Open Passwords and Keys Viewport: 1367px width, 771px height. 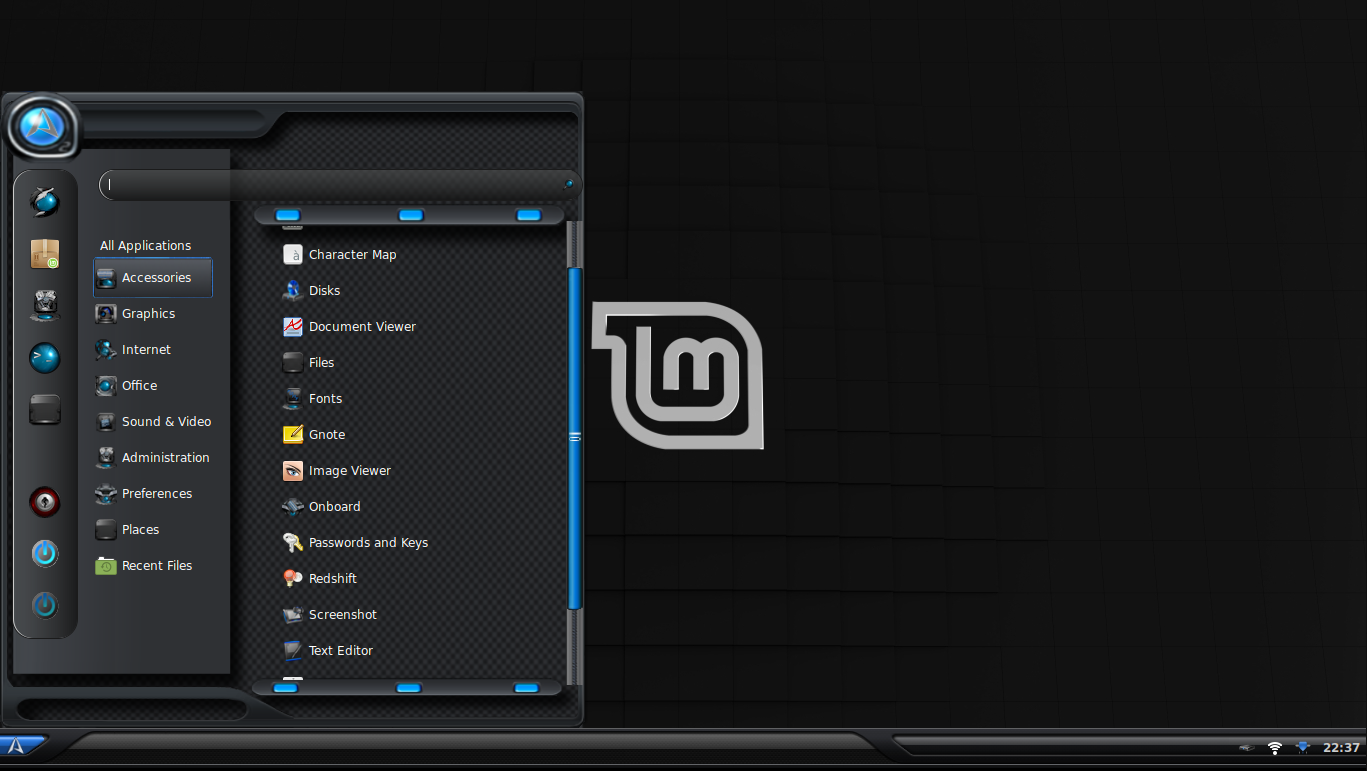coord(367,543)
